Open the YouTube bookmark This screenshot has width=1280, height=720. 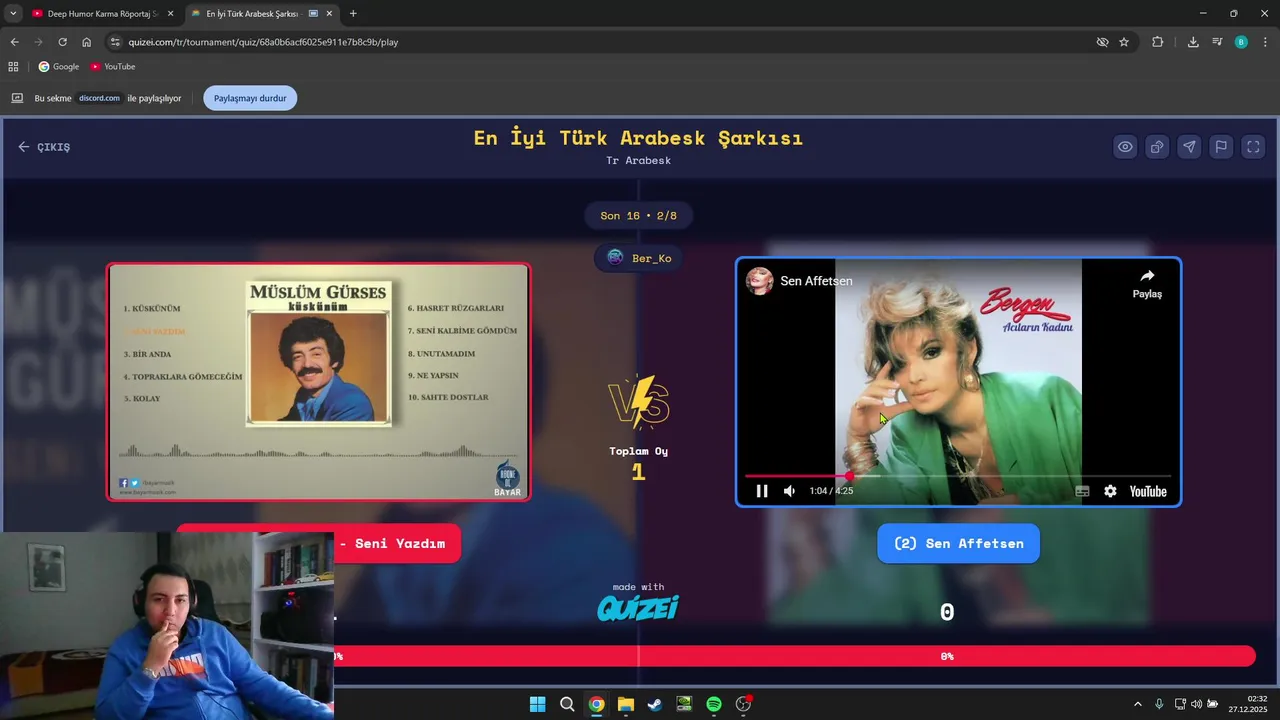coord(112,67)
